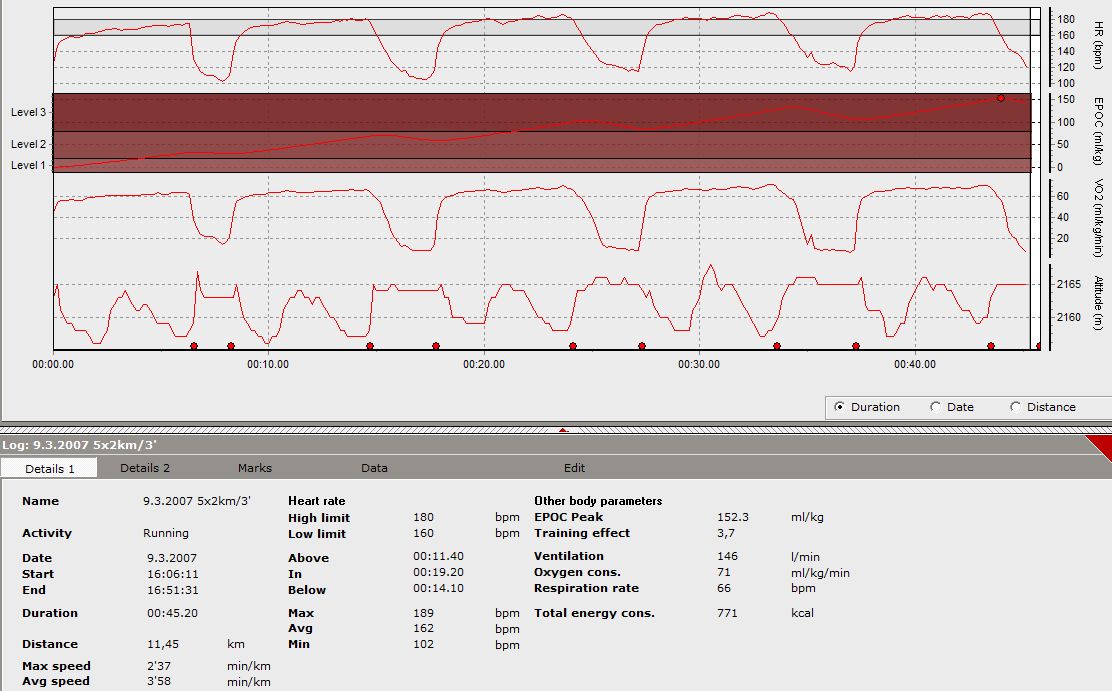Choose the Distance axis option
Viewport: 1112px width, 691px height.
(x=1016, y=407)
